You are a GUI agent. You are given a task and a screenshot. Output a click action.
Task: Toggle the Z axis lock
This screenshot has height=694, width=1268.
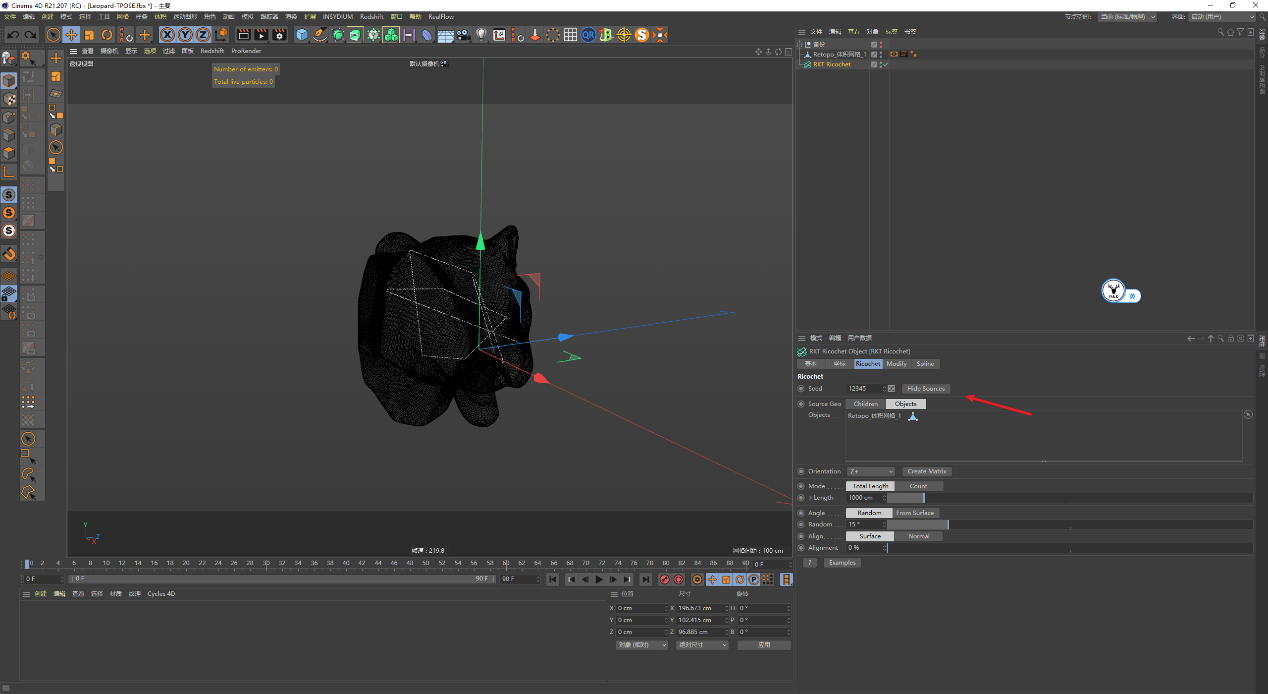coord(202,35)
